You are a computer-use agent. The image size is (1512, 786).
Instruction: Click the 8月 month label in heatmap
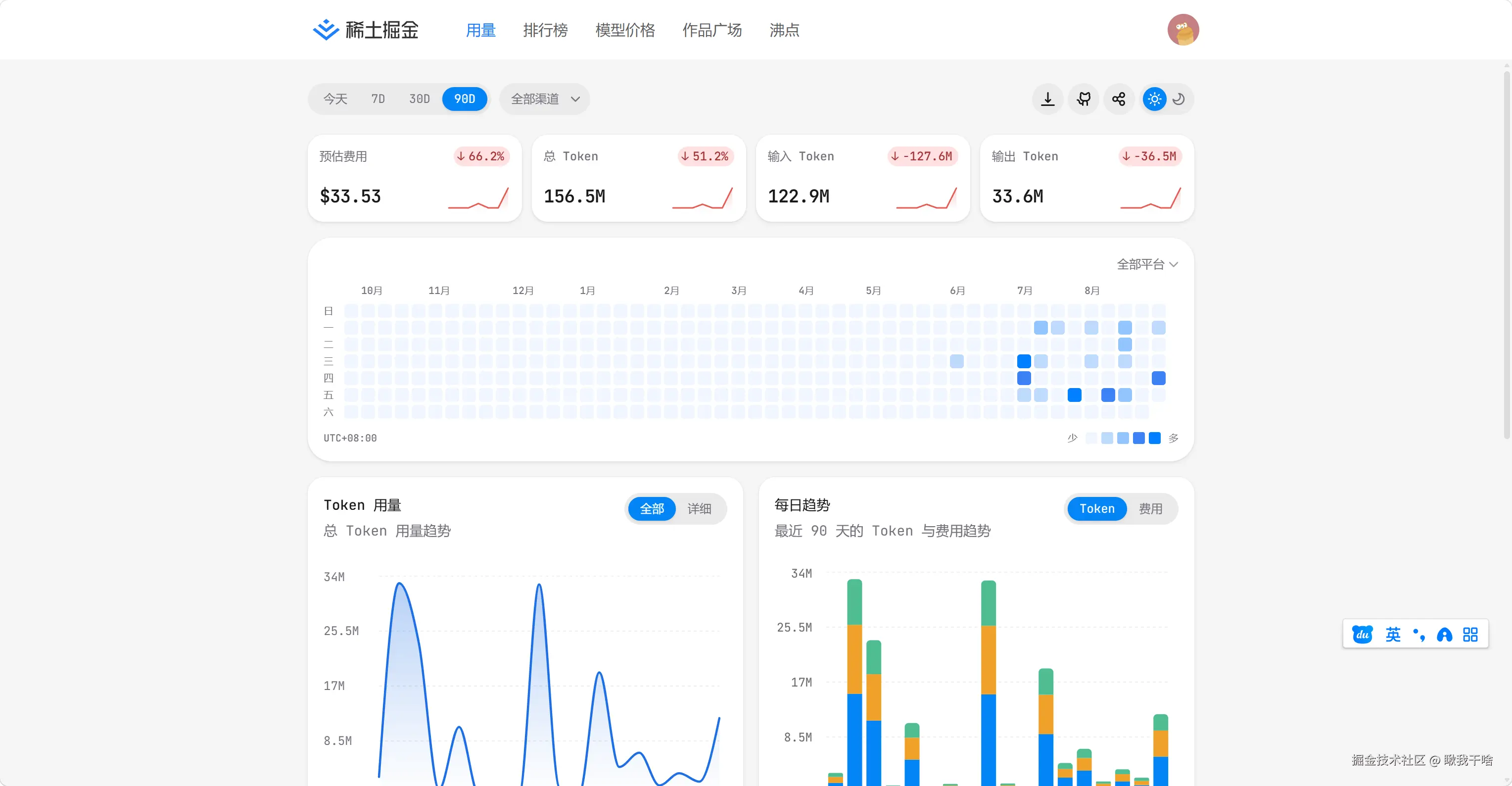1092,291
